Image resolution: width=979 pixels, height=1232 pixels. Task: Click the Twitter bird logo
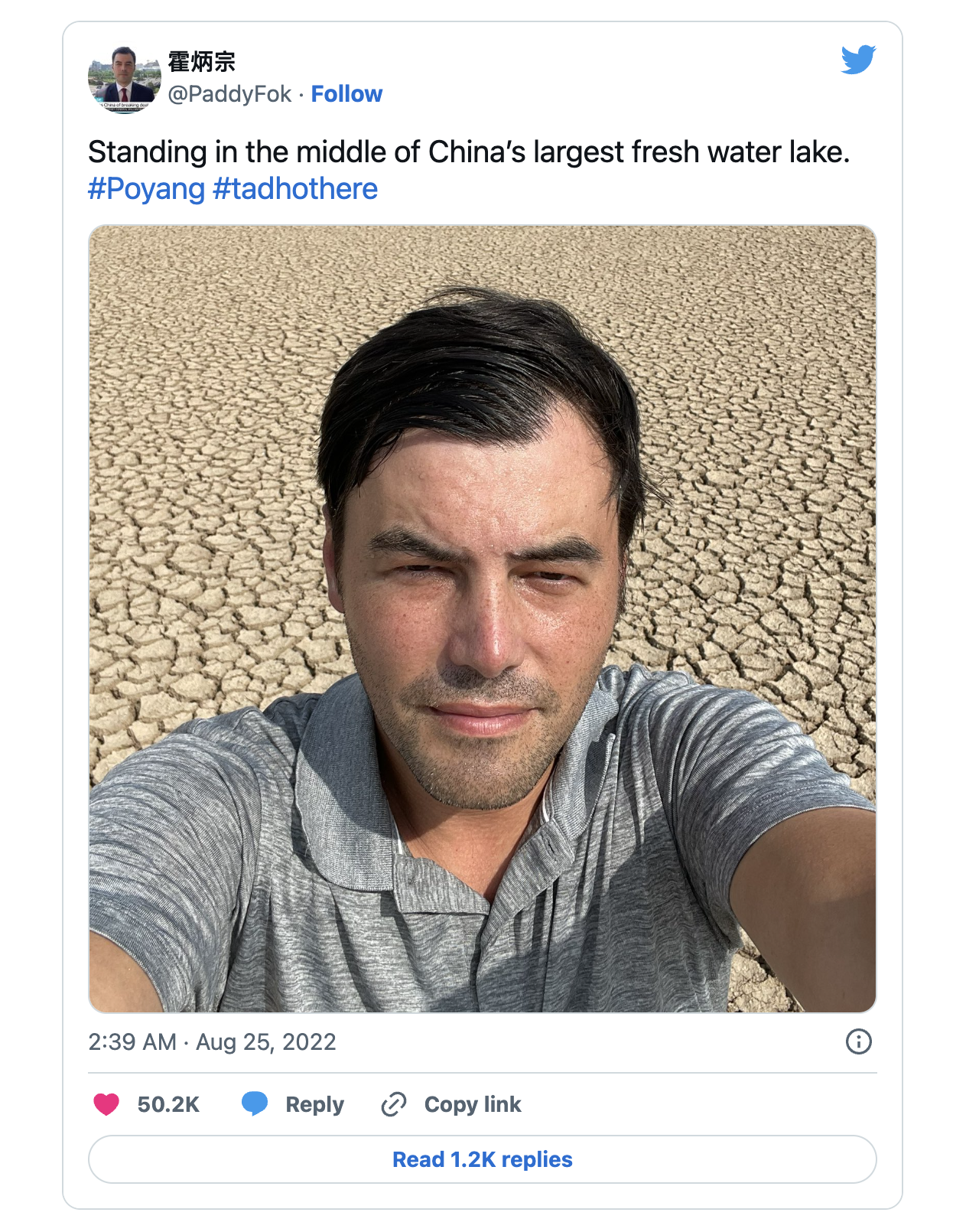pyautogui.click(x=858, y=60)
